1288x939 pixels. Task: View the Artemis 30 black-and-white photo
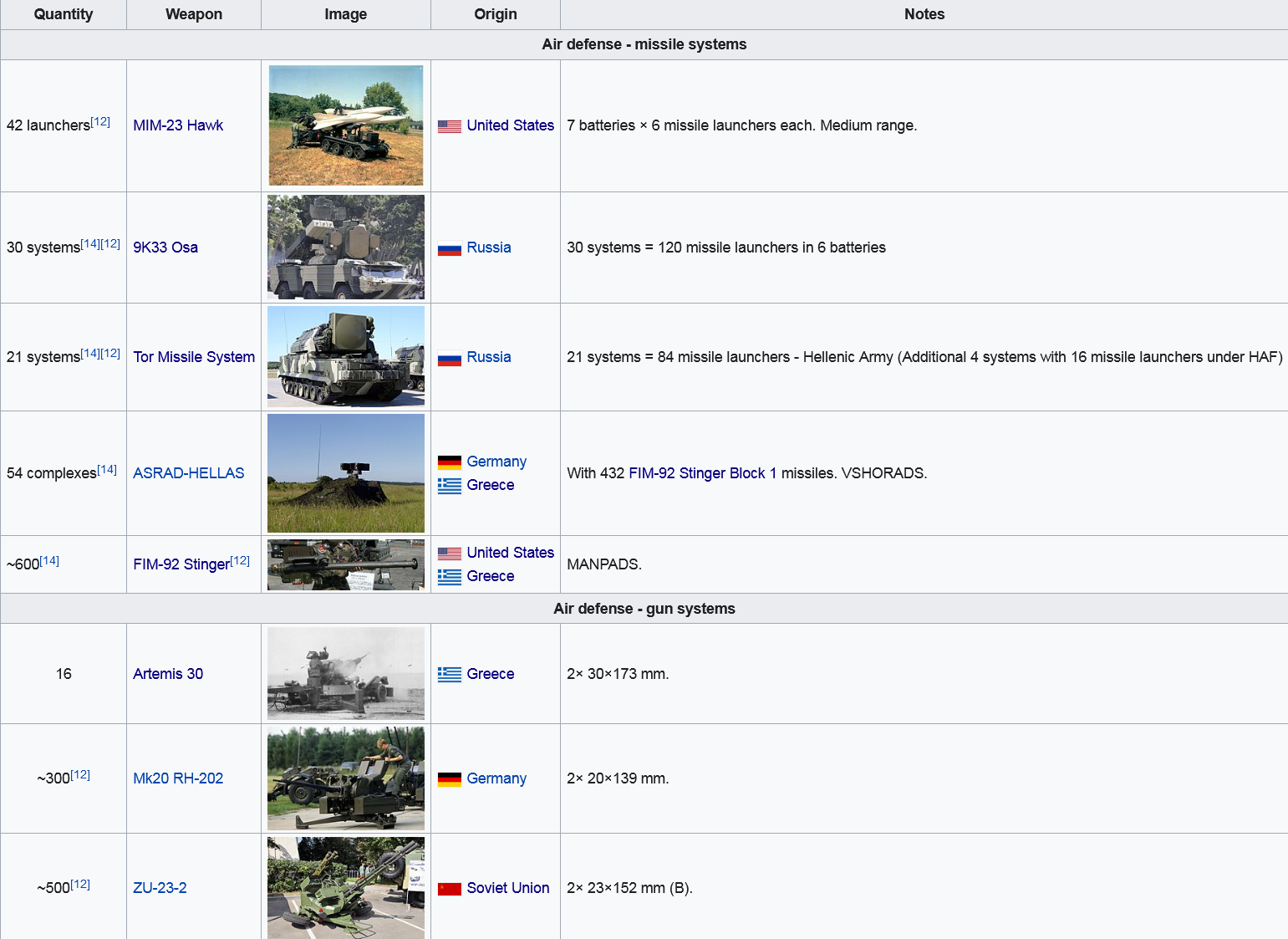(x=346, y=674)
